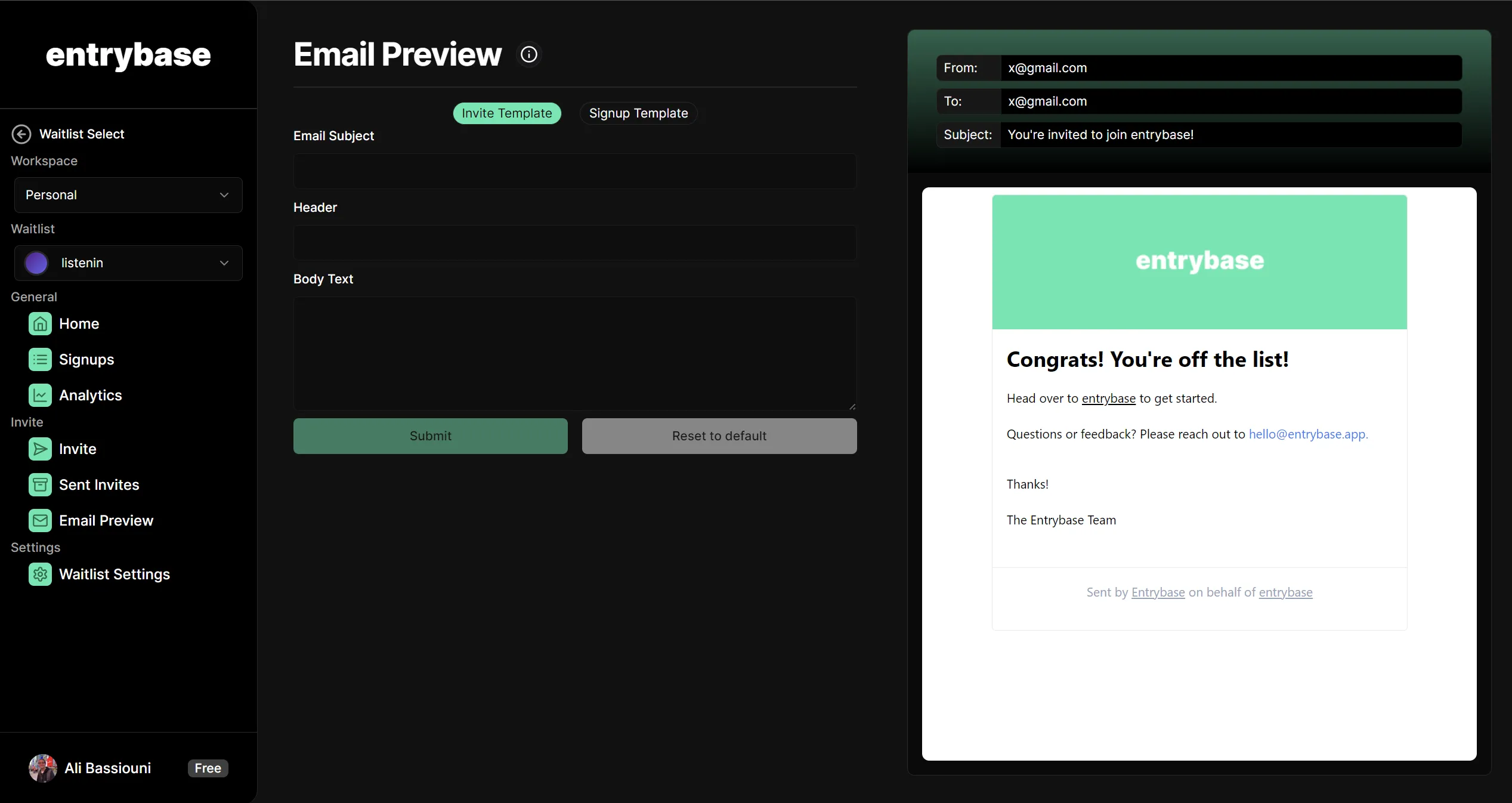1512x803 pixels.
Task: Click the Email Subject input field
Action: pos(574,172)
